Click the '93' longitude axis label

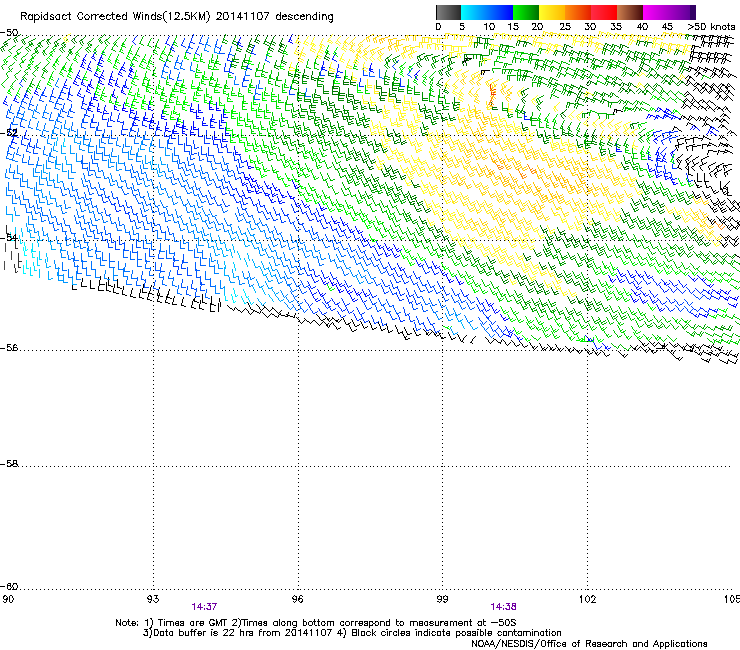click(153, 599)
